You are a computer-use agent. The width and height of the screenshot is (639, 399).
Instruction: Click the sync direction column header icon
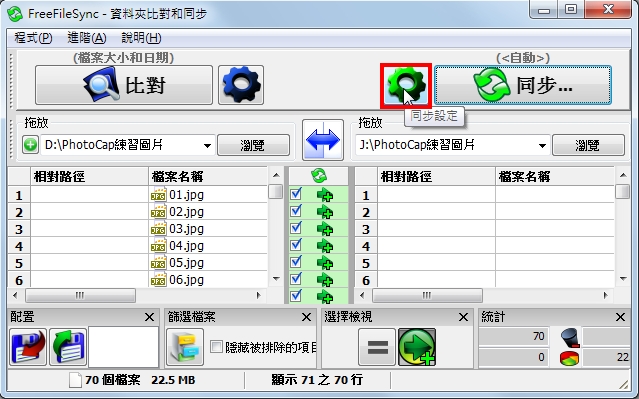pyautogui.click(x=319, y=176)
